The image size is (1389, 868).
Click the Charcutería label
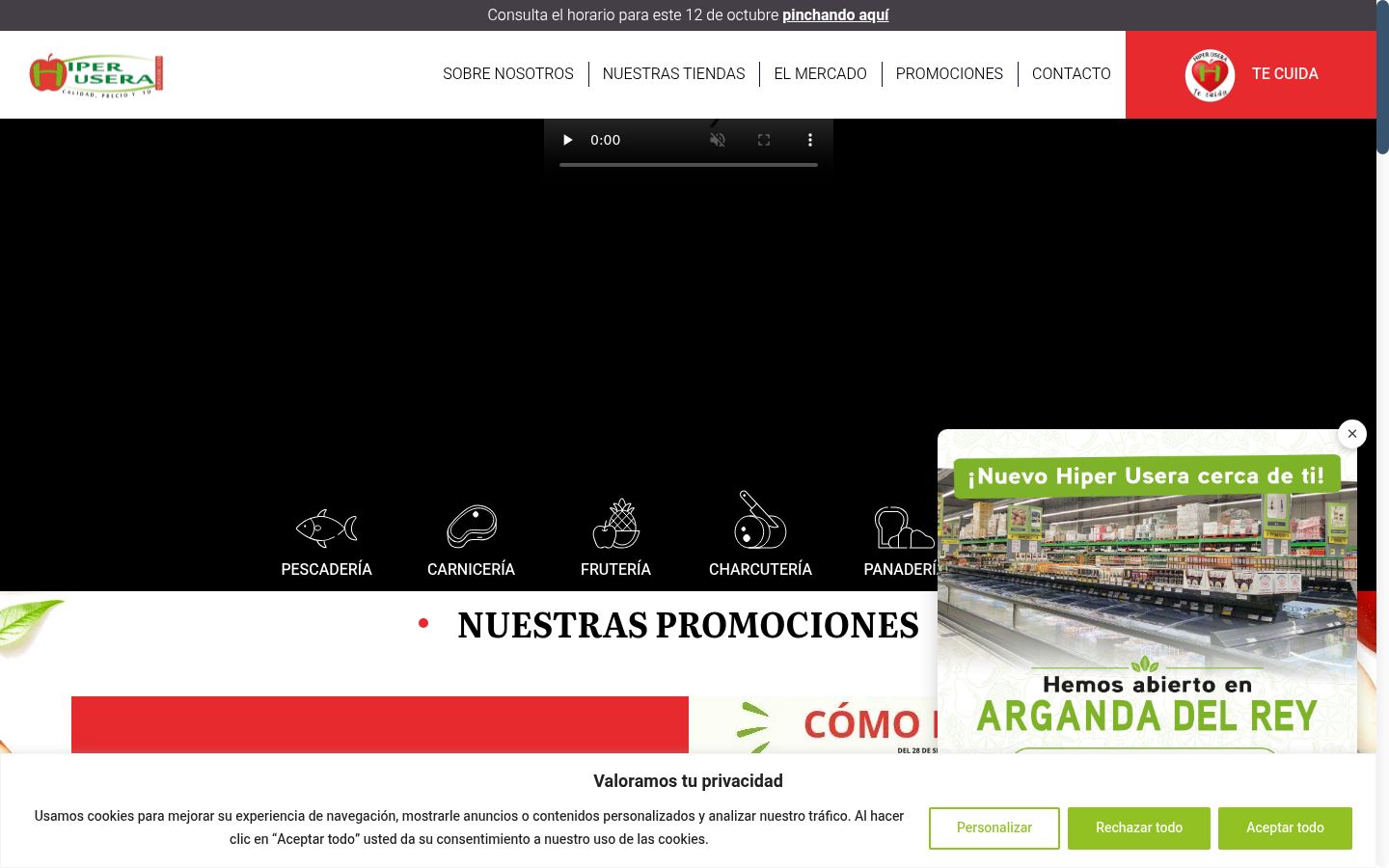click(x=760, y=569)
